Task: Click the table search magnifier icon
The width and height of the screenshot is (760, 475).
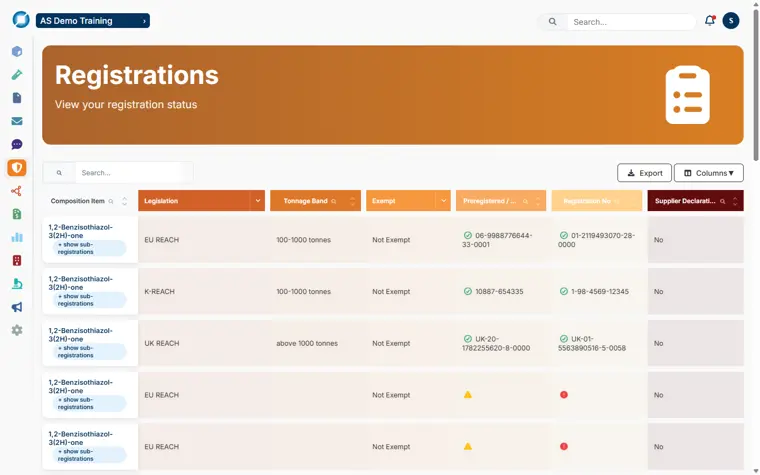Action: [59, 173]
